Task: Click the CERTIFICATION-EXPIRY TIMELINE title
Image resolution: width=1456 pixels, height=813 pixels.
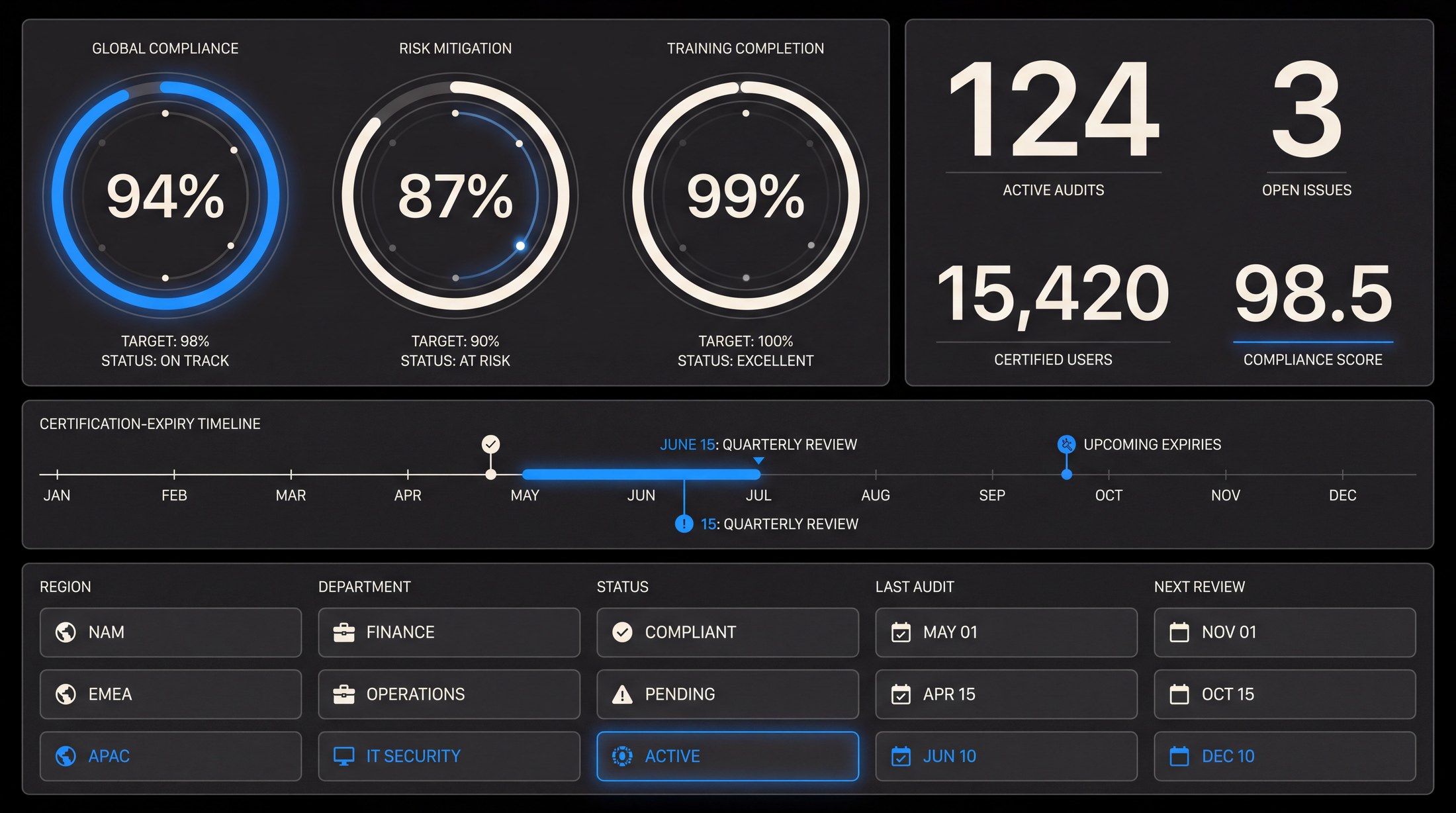Action: point(150,424)
